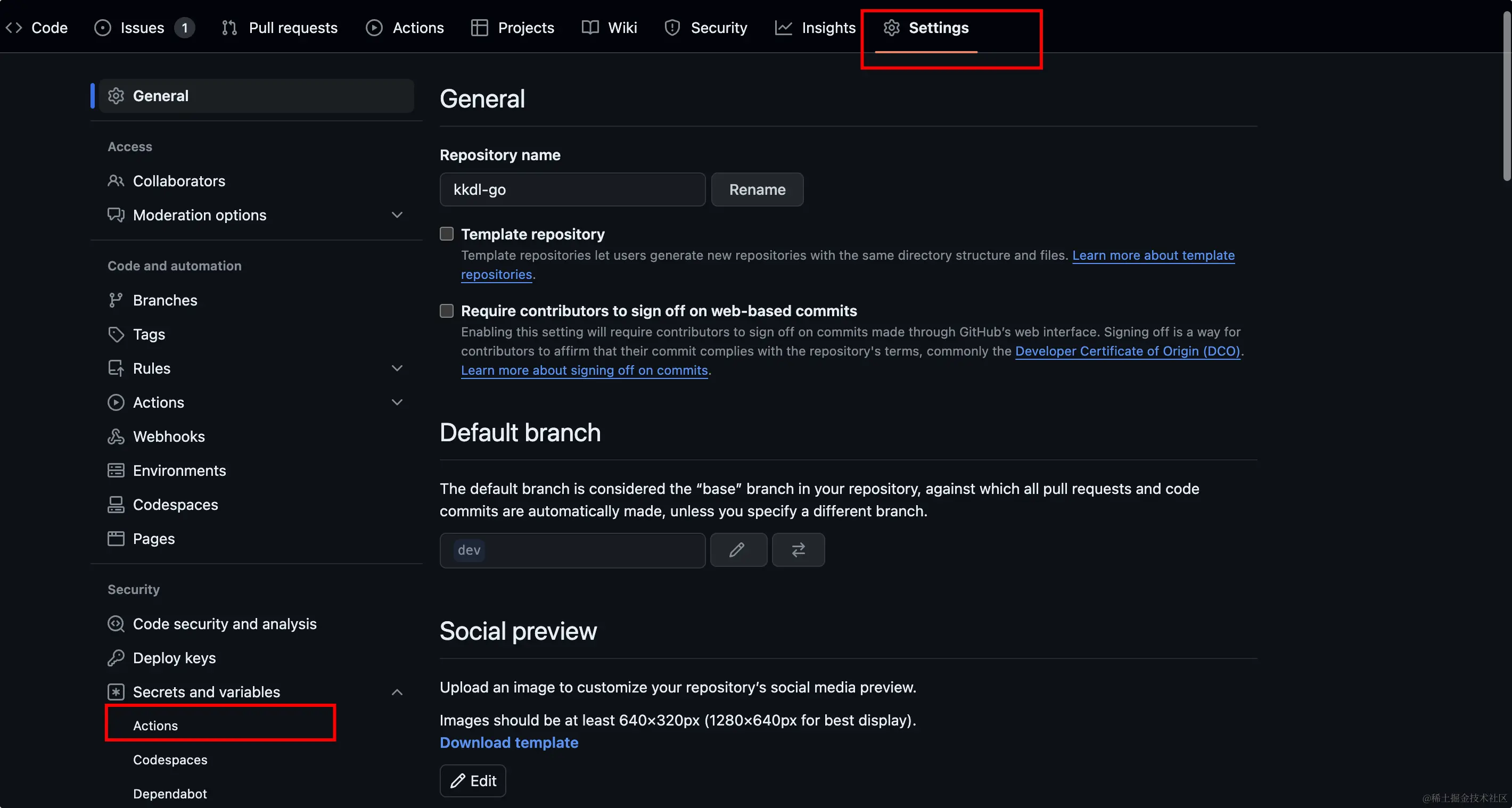Click the Webhooks icon
Screen dimensions: 1512x808
click(116, 436)
